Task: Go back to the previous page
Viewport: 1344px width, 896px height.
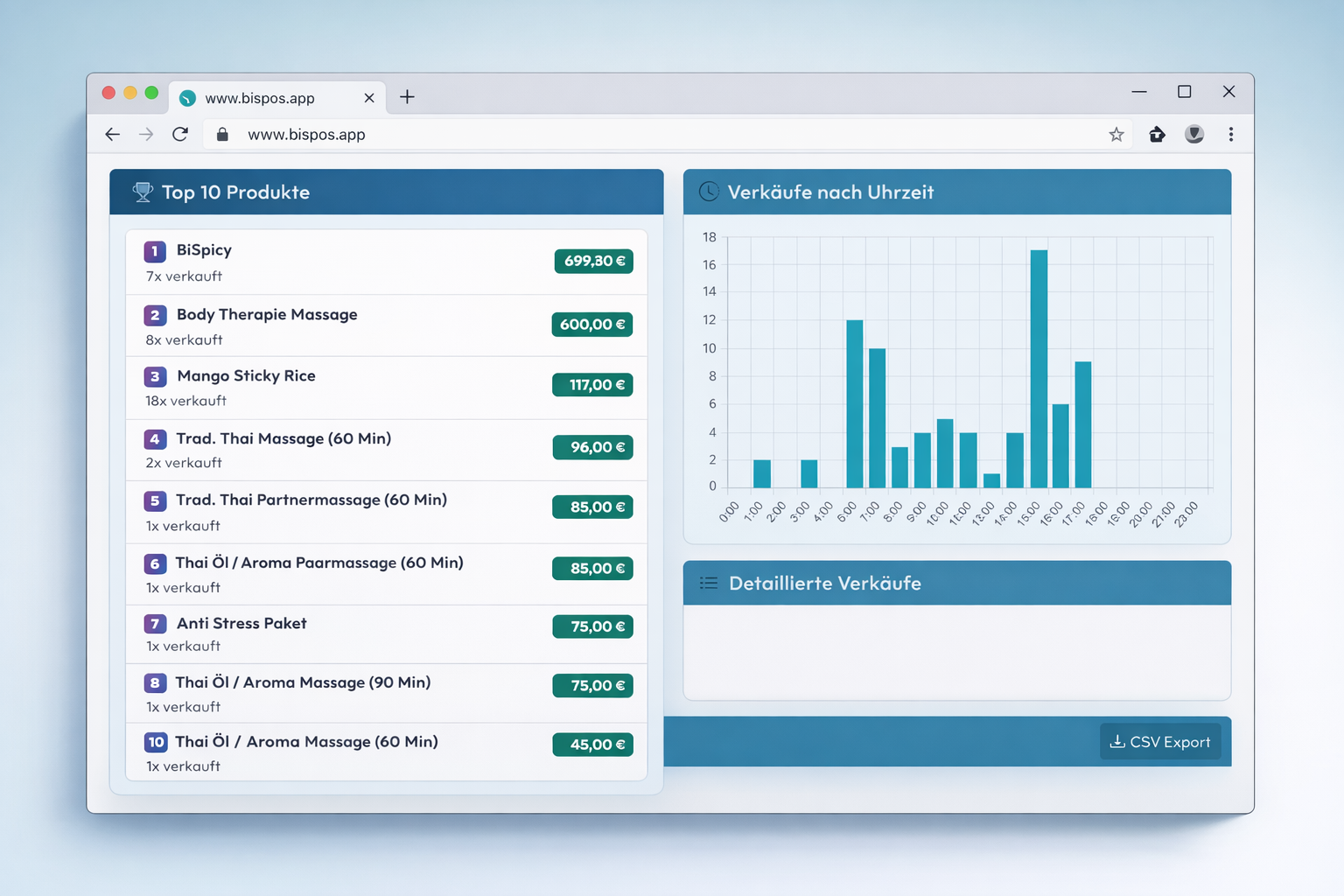Action: (112, 135)
